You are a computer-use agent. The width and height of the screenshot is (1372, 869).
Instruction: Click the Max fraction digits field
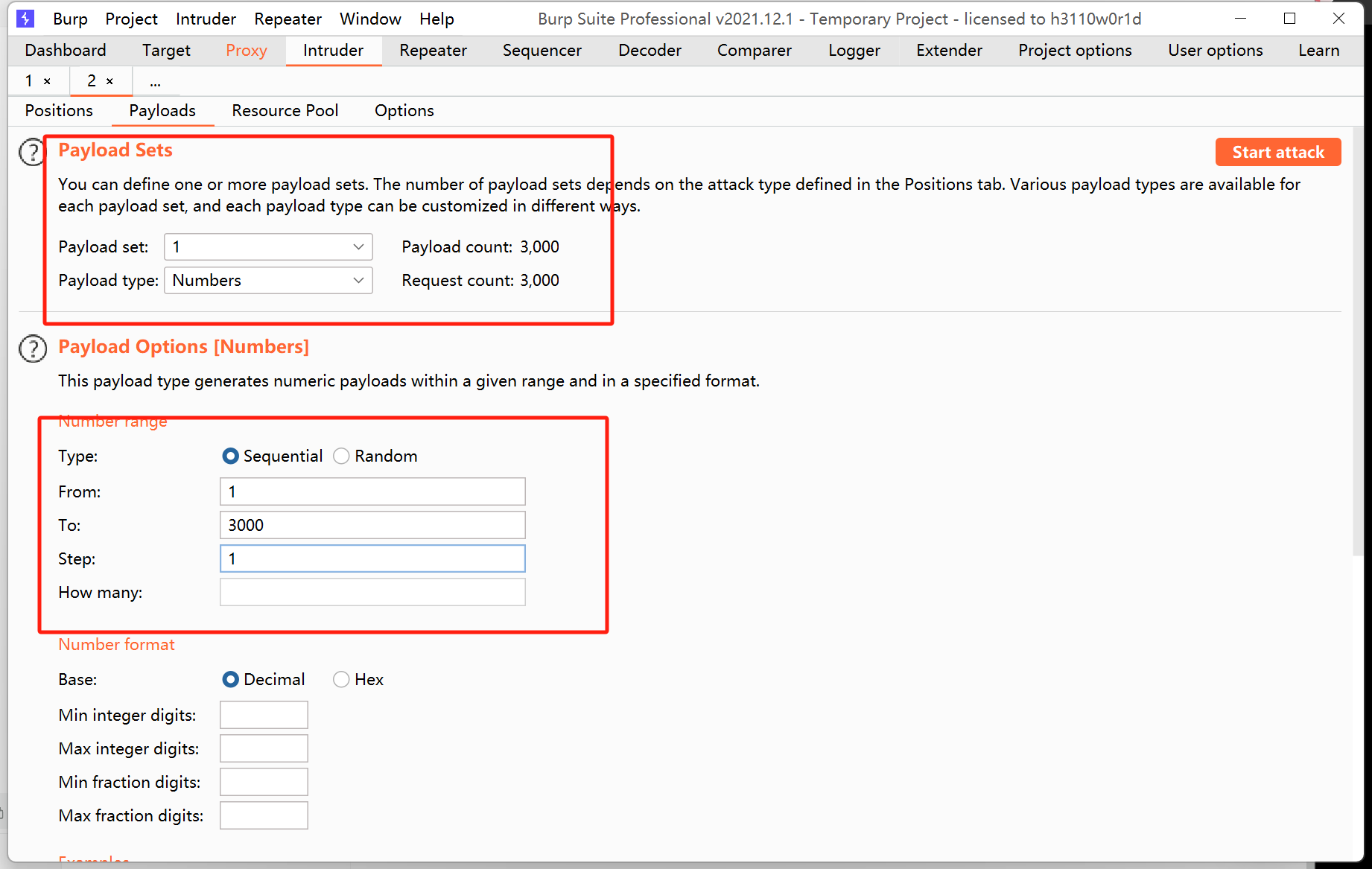pyautogui.click(x=264, y=815)
